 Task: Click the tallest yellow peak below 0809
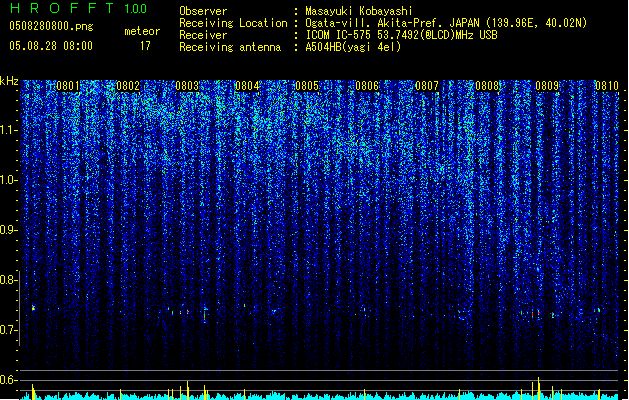(x=539, y=388)
